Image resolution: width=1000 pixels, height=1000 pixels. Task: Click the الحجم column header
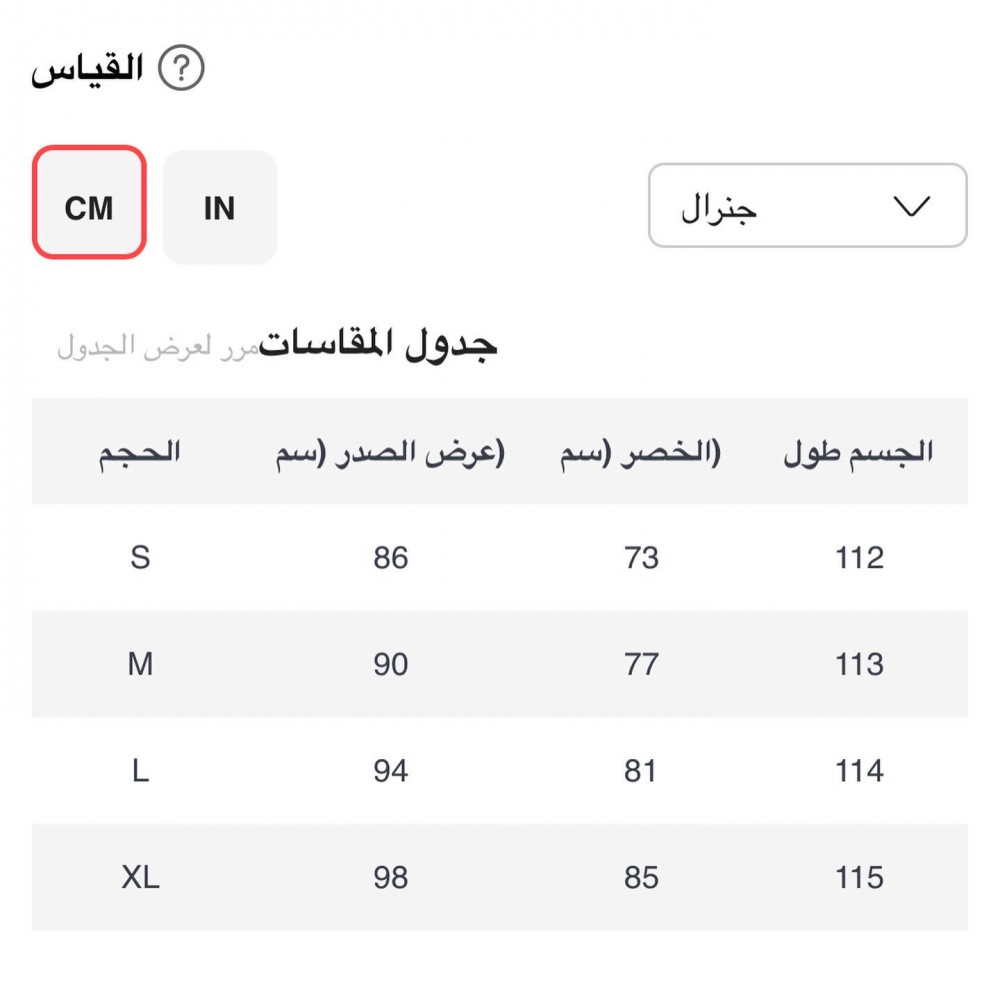(140, 452)
